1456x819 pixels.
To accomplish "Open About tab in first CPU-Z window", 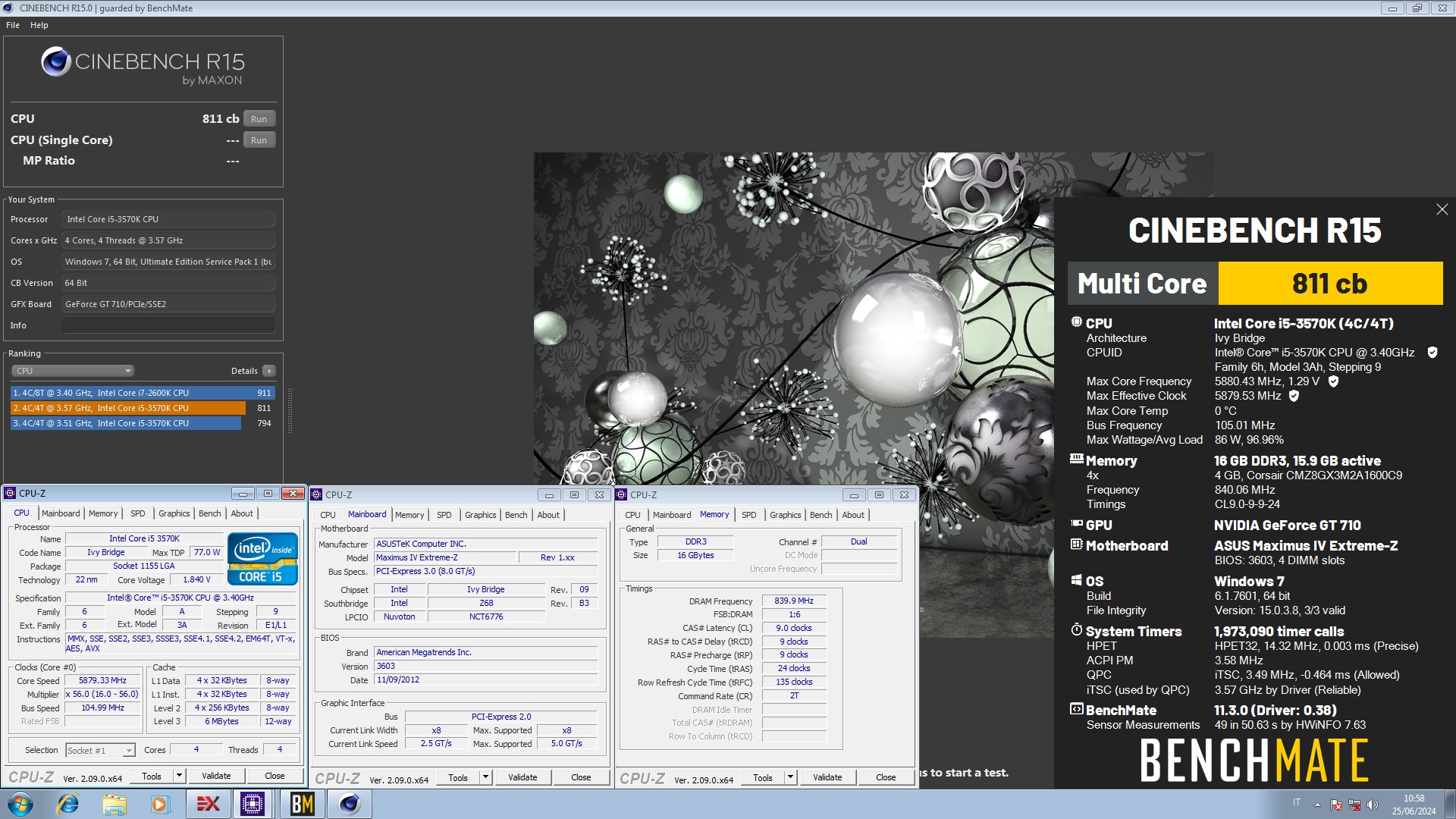I will [x=242, y=513].
